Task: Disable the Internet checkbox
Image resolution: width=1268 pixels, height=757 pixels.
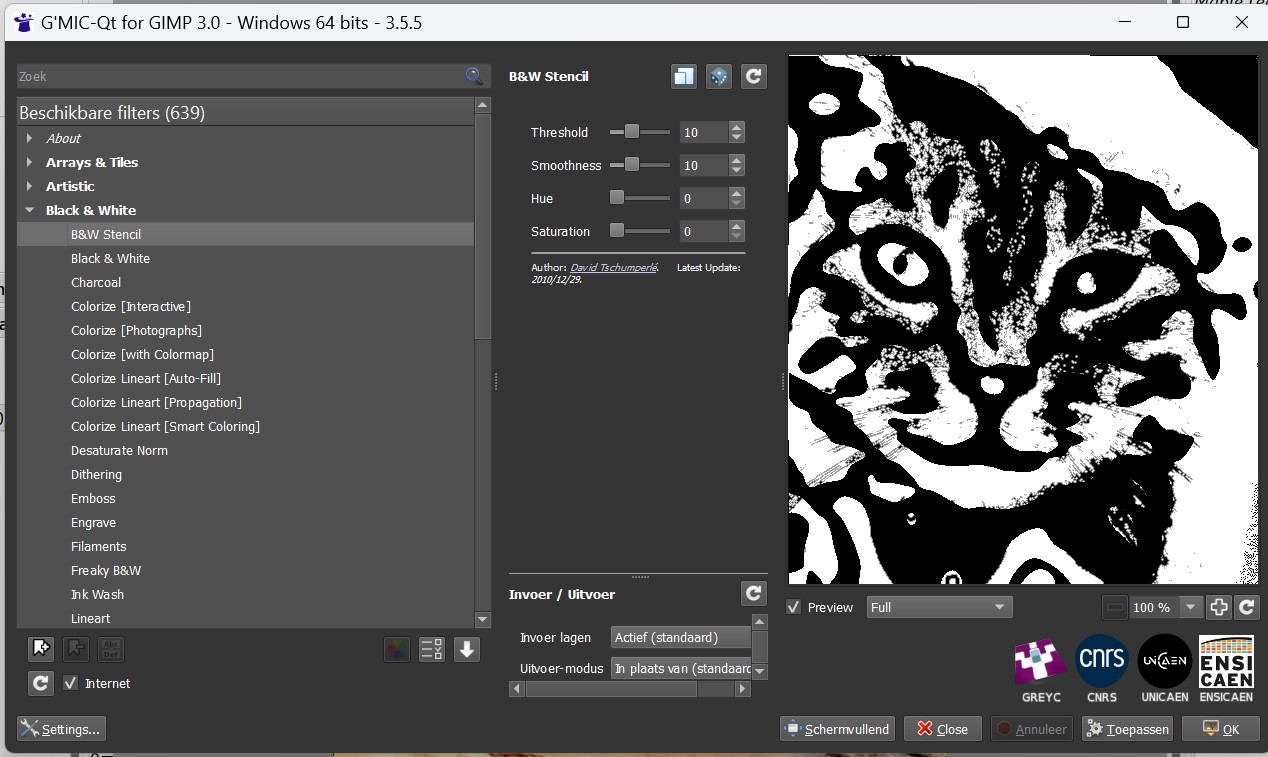Action: click(x=71, y=683)
